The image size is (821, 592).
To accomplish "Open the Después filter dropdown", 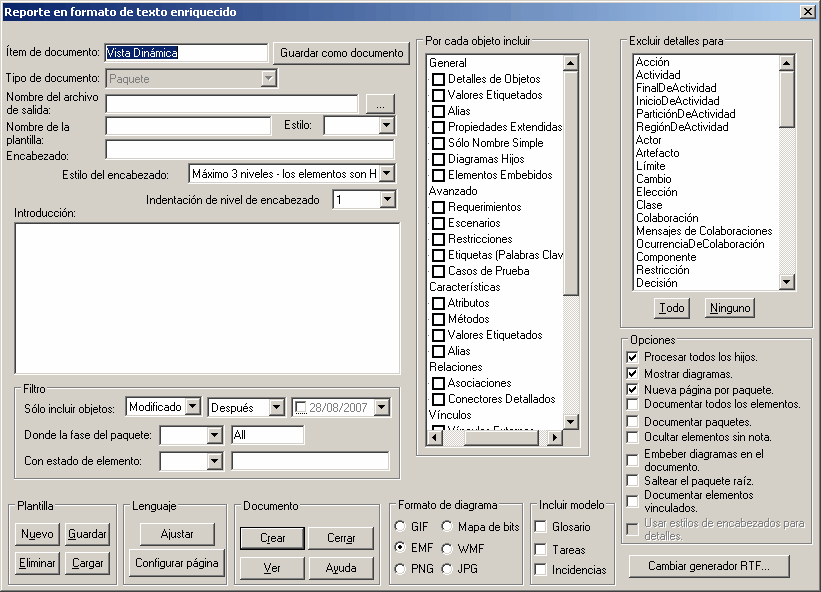I will click(x=276, y=407).
